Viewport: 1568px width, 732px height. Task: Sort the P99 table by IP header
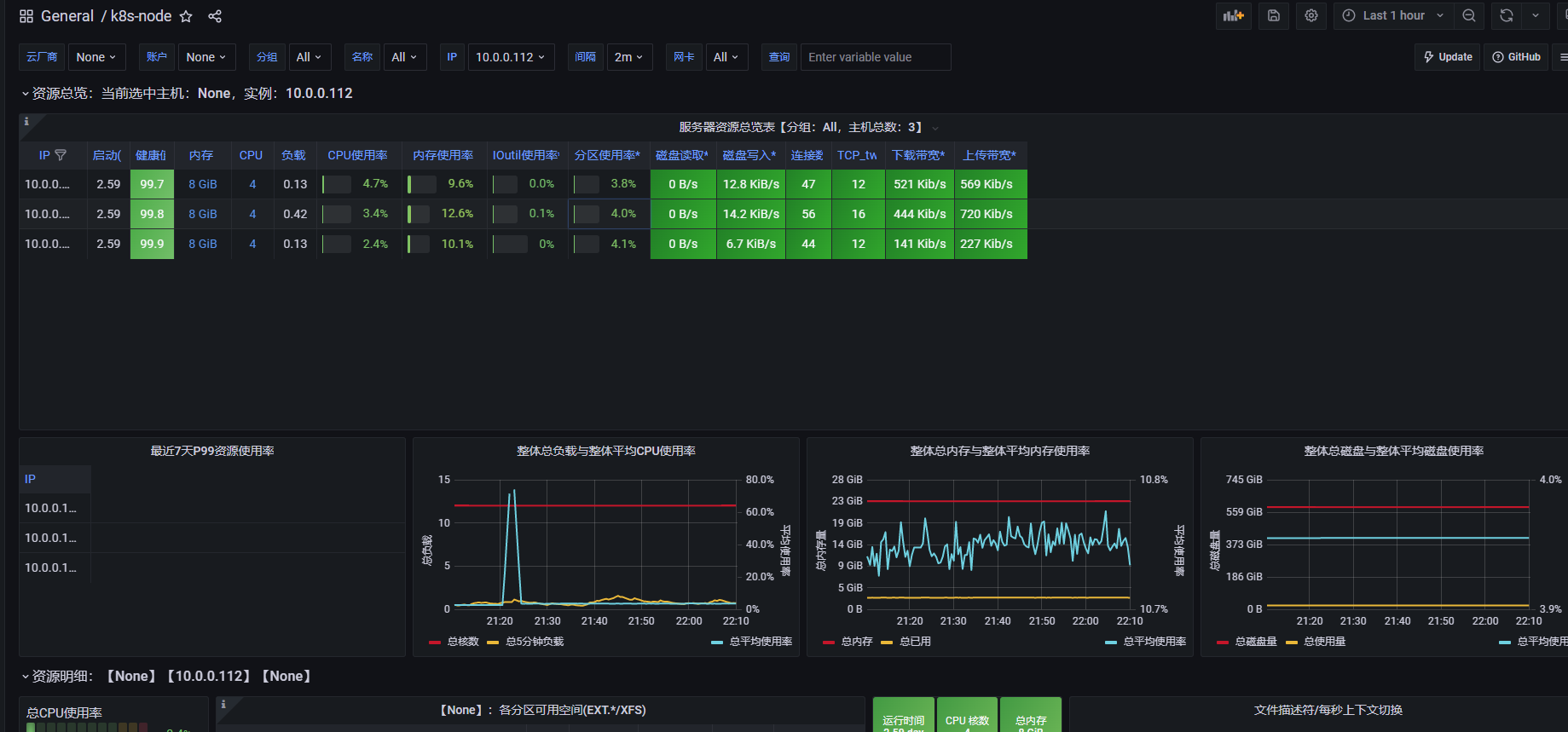(30, 479)
